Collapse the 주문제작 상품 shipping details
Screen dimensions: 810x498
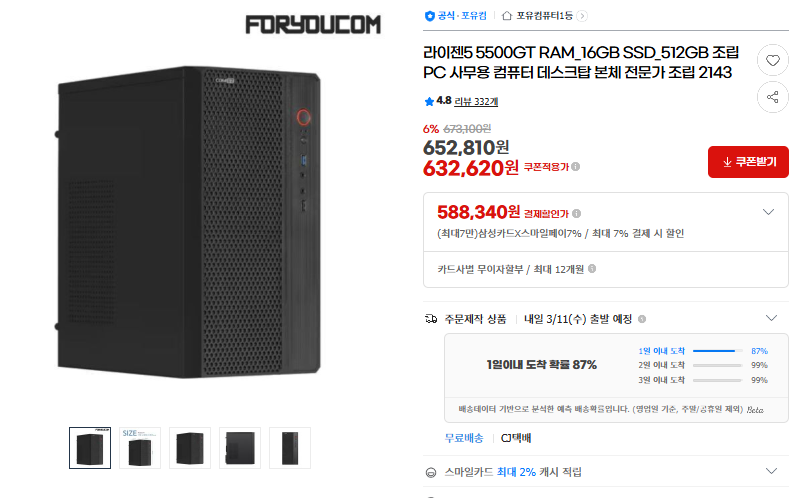tap(770, 318)
